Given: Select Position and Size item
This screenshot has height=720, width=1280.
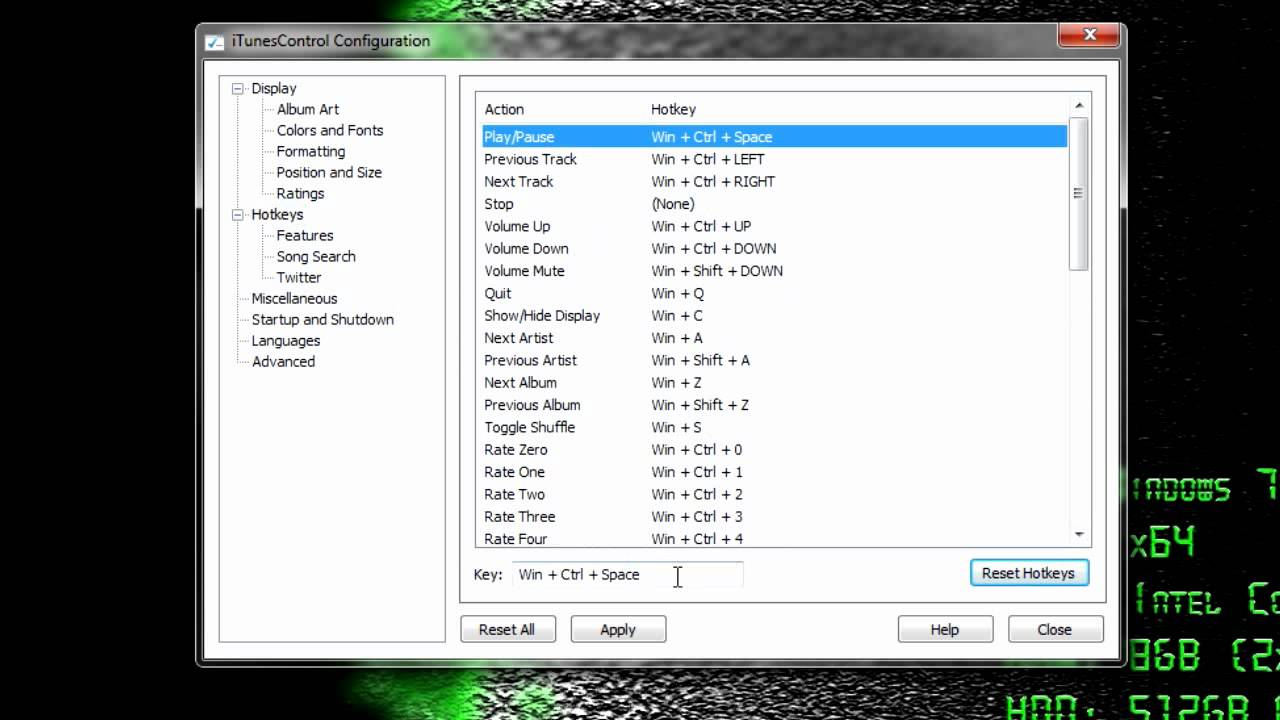Looking at the screenshot, I should [x=329, y=172].
